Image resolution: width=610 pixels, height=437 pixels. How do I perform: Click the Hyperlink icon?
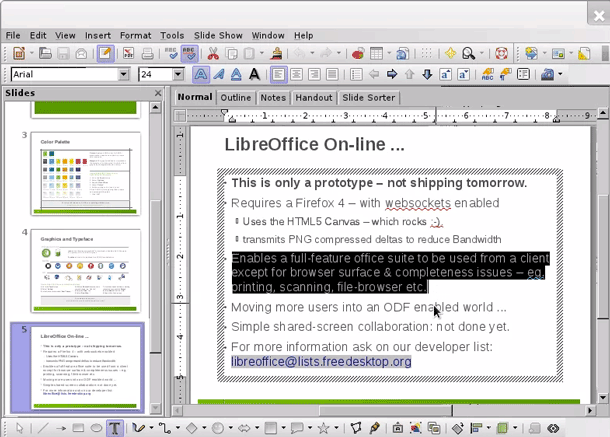403,53
